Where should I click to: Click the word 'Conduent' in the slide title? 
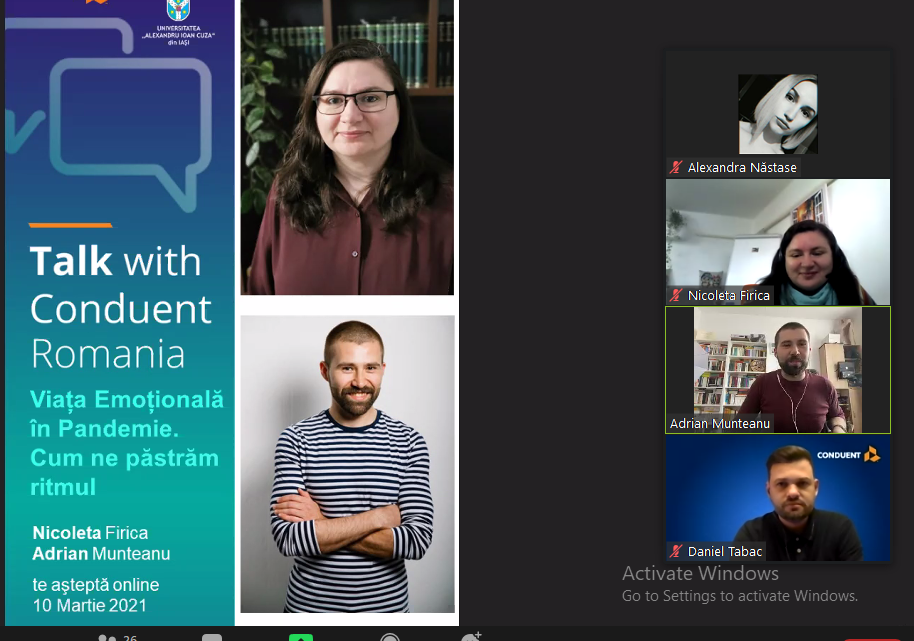click(x=121, y=309)
